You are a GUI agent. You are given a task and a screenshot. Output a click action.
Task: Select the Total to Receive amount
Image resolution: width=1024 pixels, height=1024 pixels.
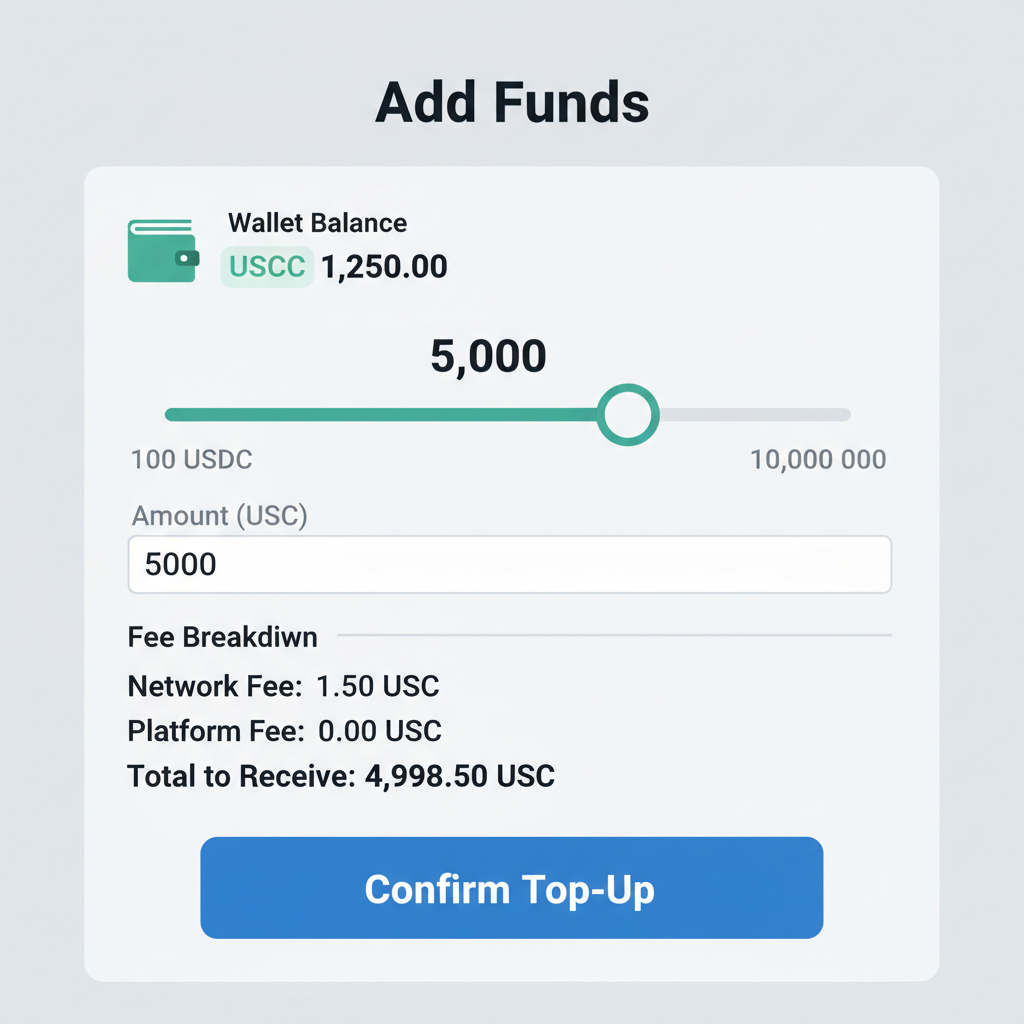[460, 776]
